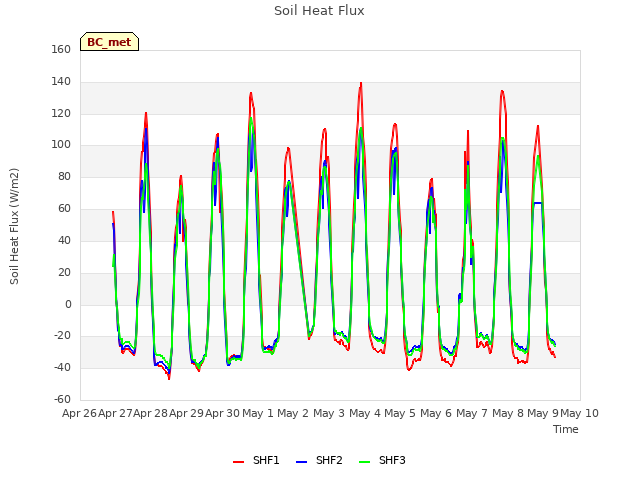Click the May 5 x-axis label
Image resolution: width=640 pixels, height=480 pixels.
(400, 413)
